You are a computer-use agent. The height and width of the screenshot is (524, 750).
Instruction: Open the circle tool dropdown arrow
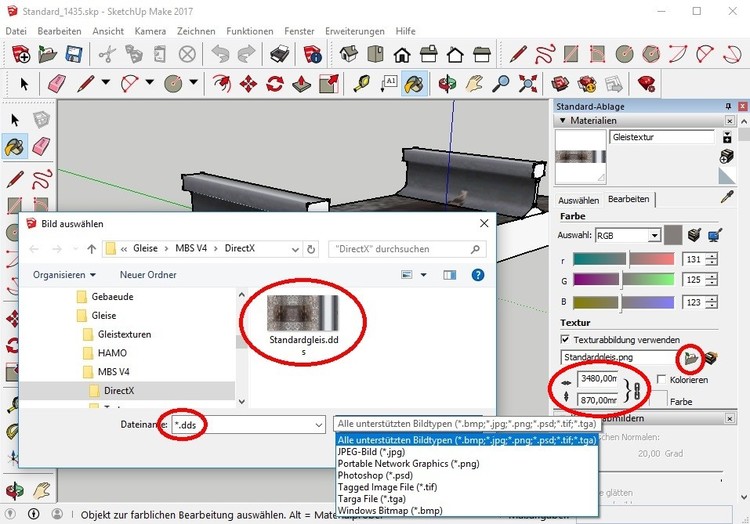[x=193, y=82]
